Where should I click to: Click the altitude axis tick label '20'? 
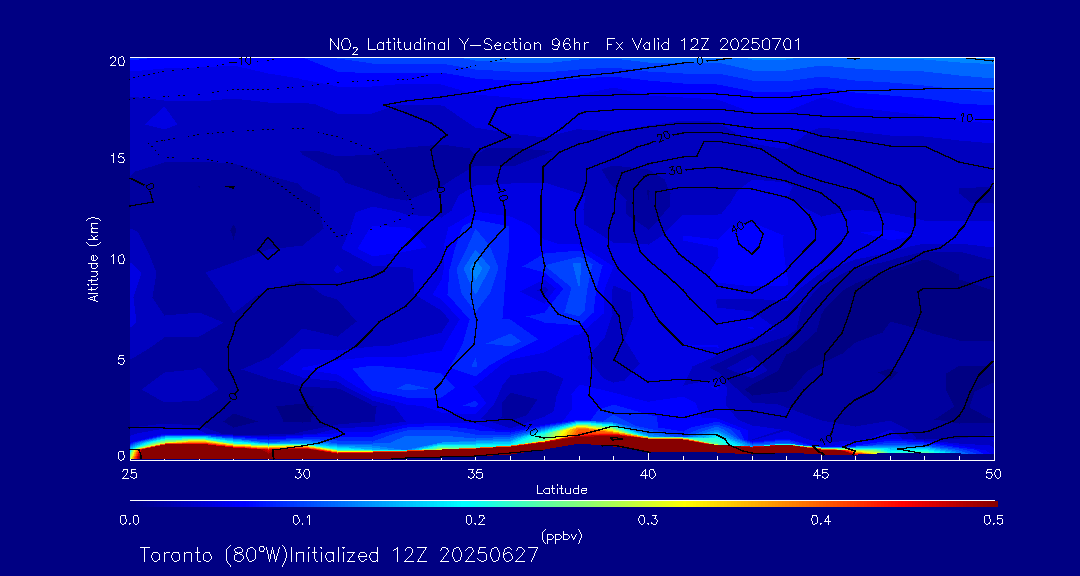(x=117, y=60)
